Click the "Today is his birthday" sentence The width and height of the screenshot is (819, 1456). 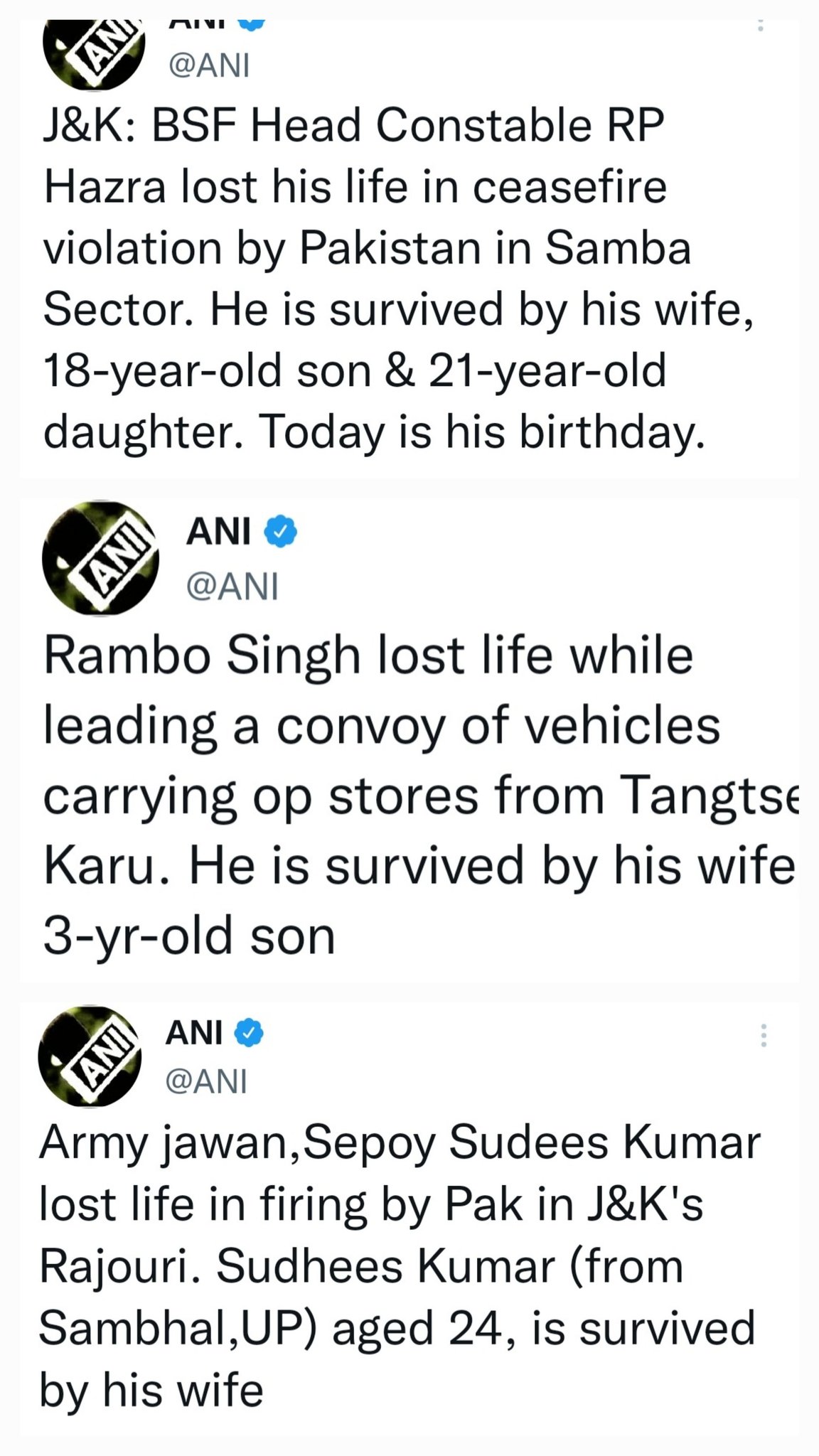[x=483, y=431]
